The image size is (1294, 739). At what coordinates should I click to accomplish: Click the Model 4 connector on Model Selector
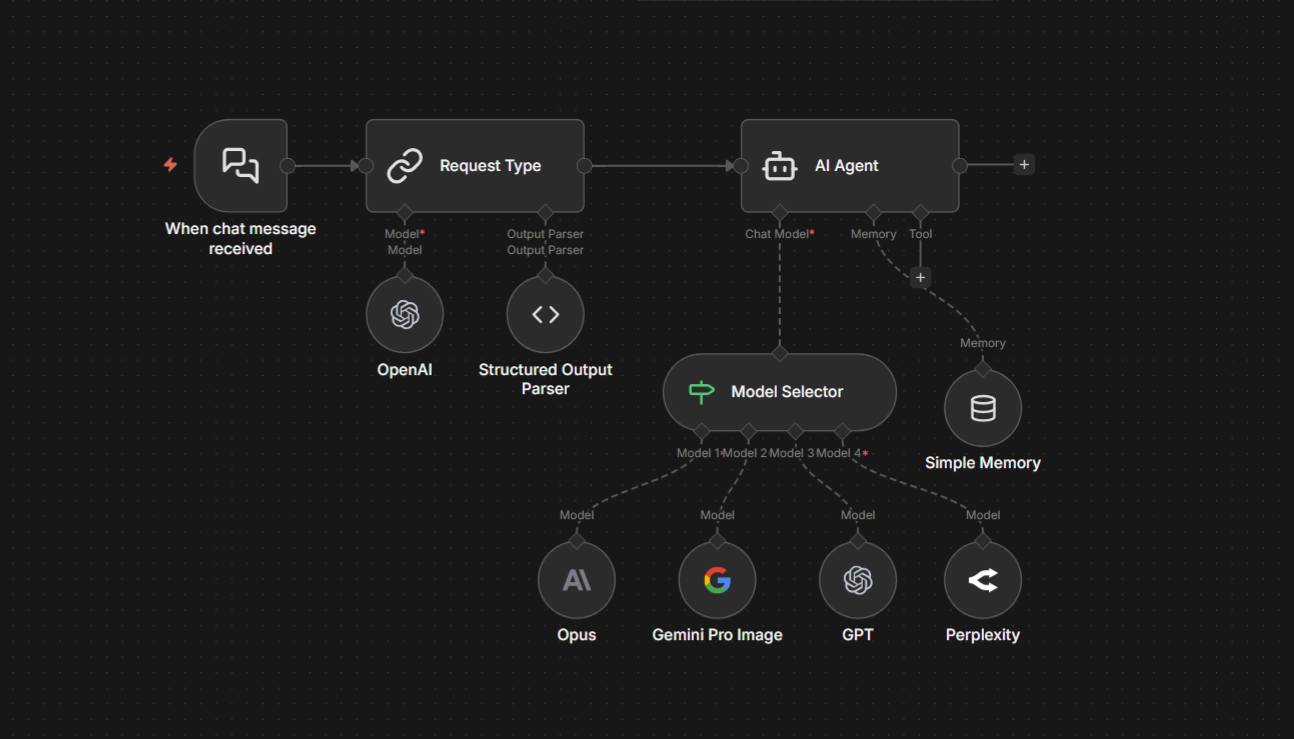(x=841, y=431)
